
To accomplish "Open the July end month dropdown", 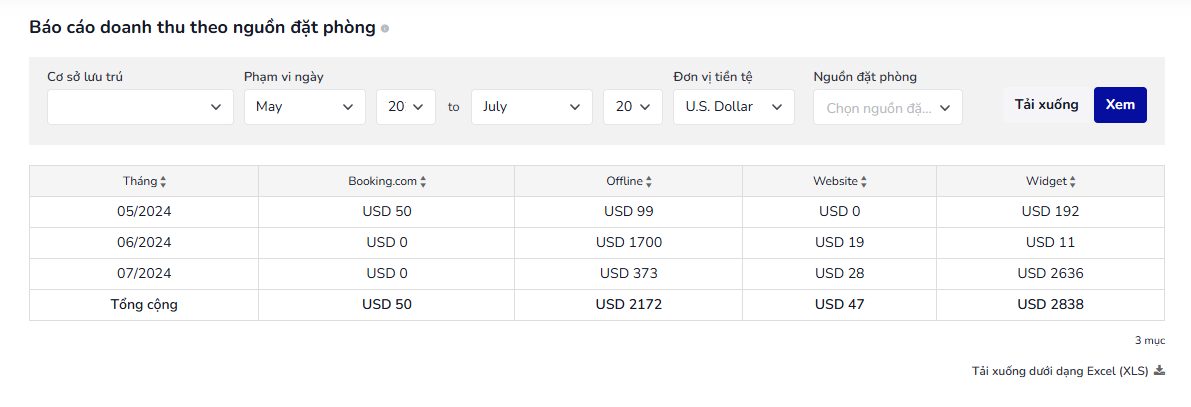I will pos(532,107).
